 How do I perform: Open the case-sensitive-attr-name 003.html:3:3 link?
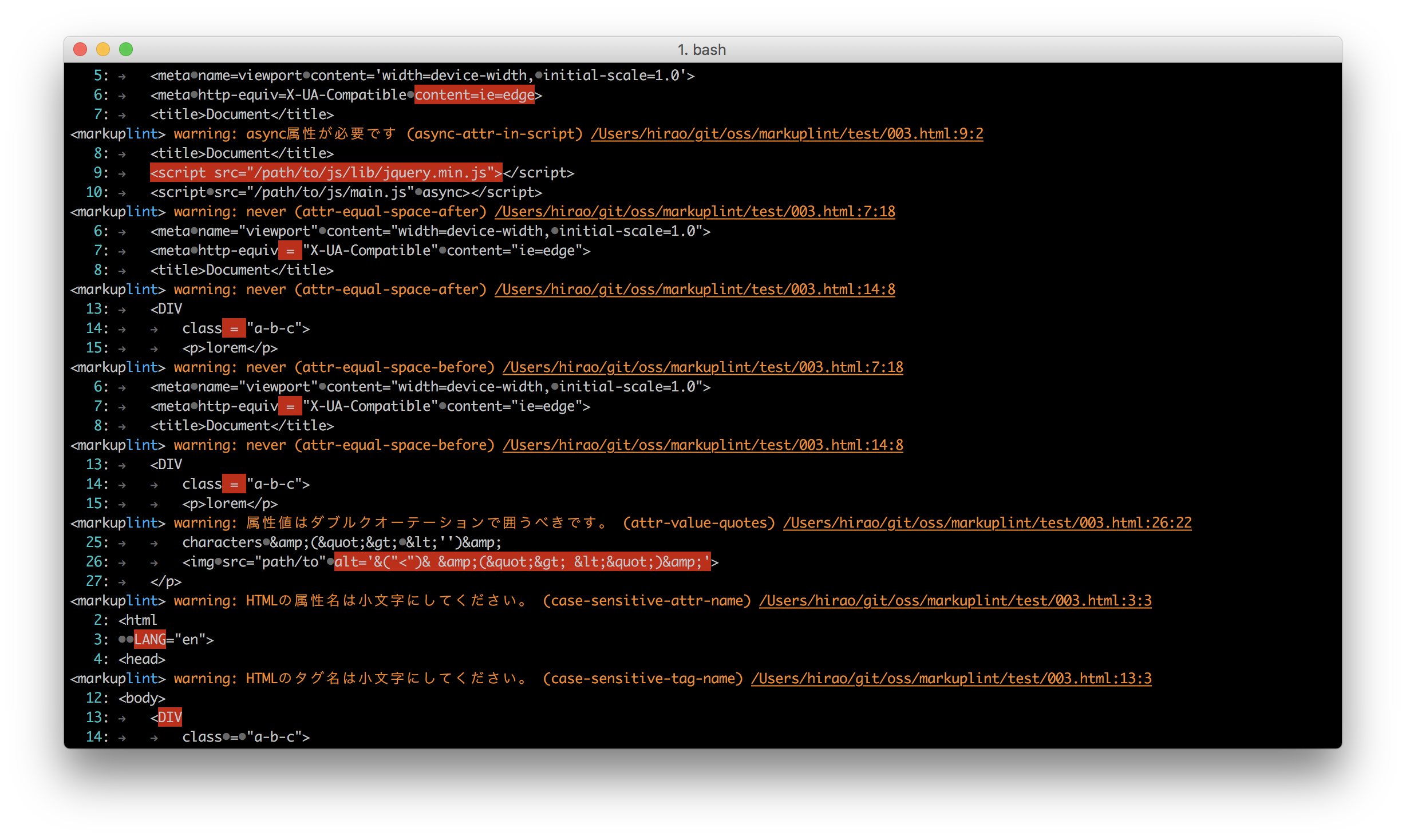tap(955, 601)
